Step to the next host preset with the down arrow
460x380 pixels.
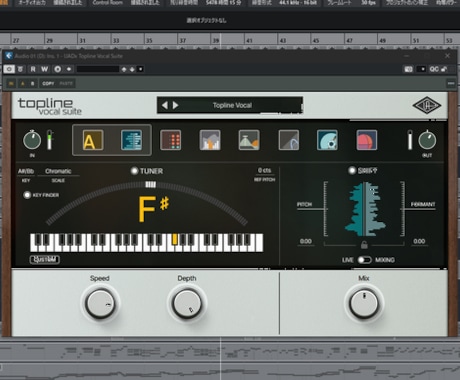(132, 69)
